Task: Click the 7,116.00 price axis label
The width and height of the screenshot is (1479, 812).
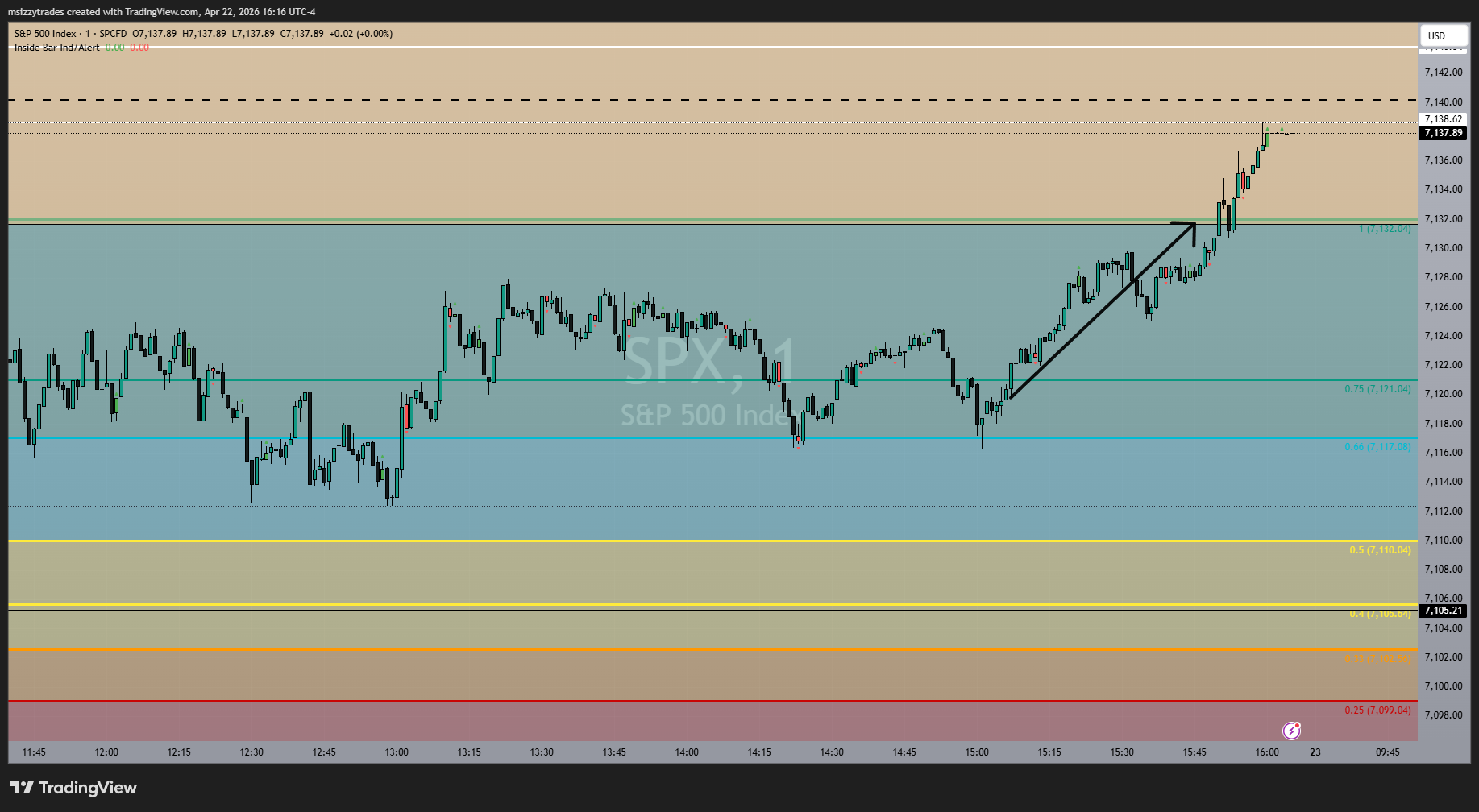Action: (x=1444, y=453)
